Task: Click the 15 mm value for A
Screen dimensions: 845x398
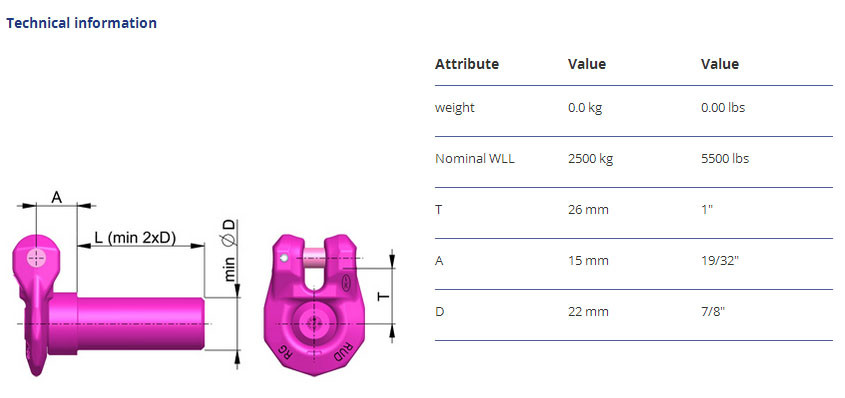Action: [588, 261]
